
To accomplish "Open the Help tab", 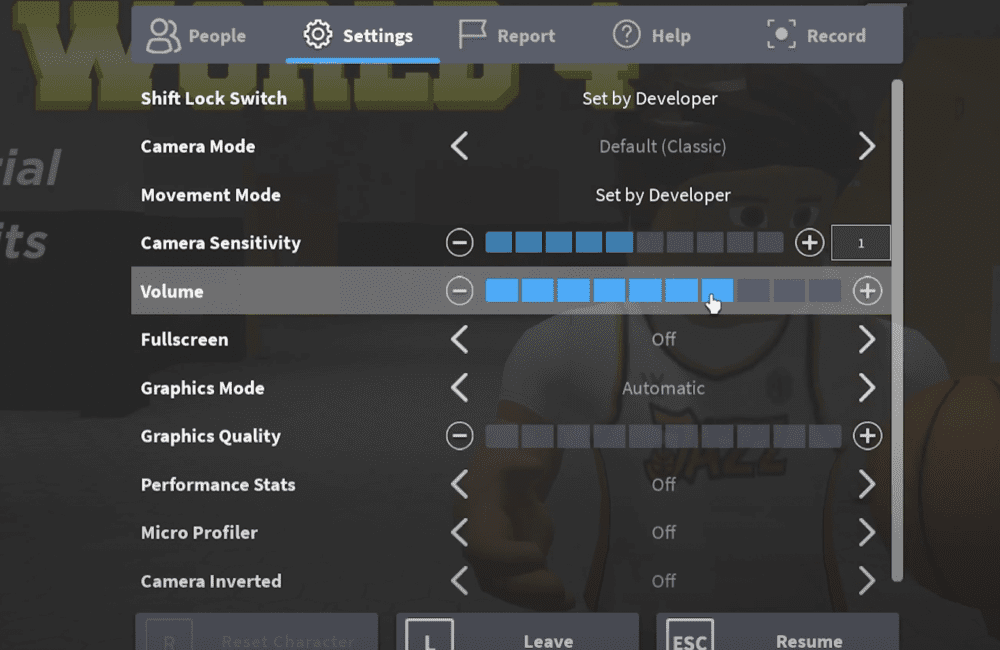I will pyautogui.click(x=652, y=36).
